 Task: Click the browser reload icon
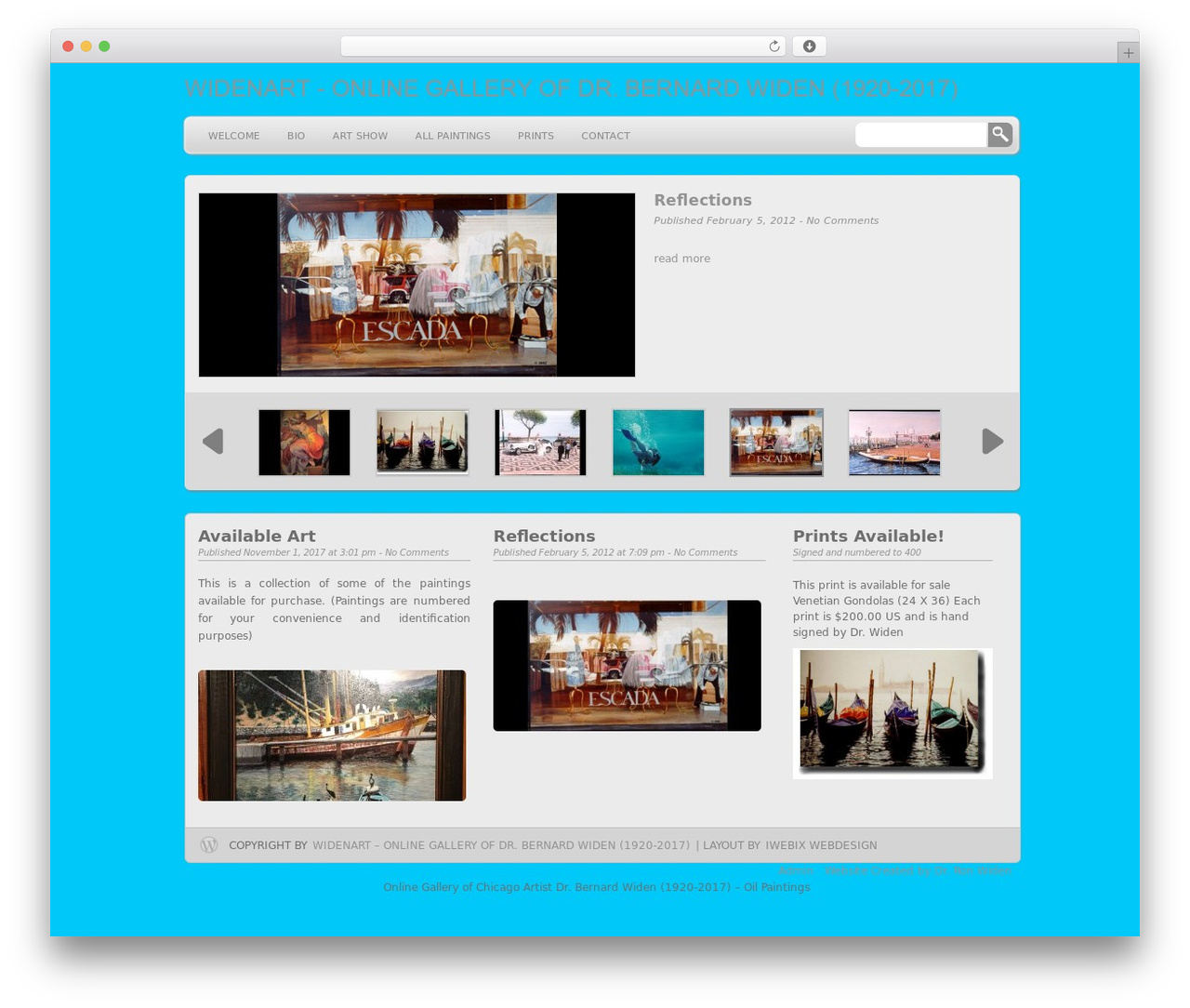click(x=773, y=46)
